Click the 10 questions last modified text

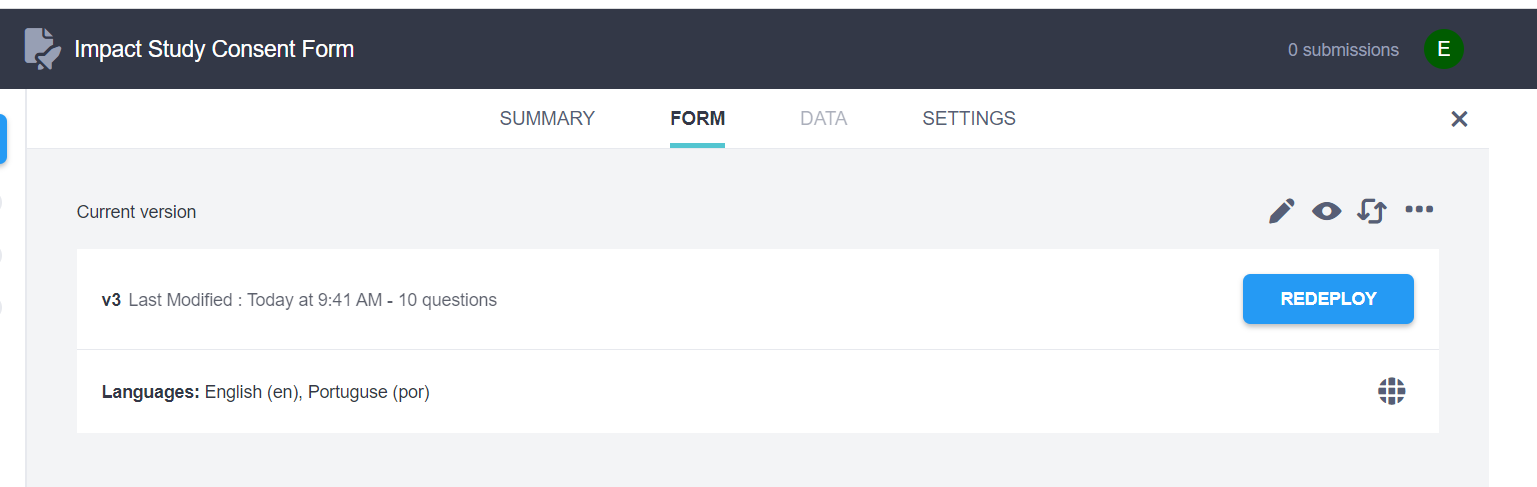(x=313, y=300)
